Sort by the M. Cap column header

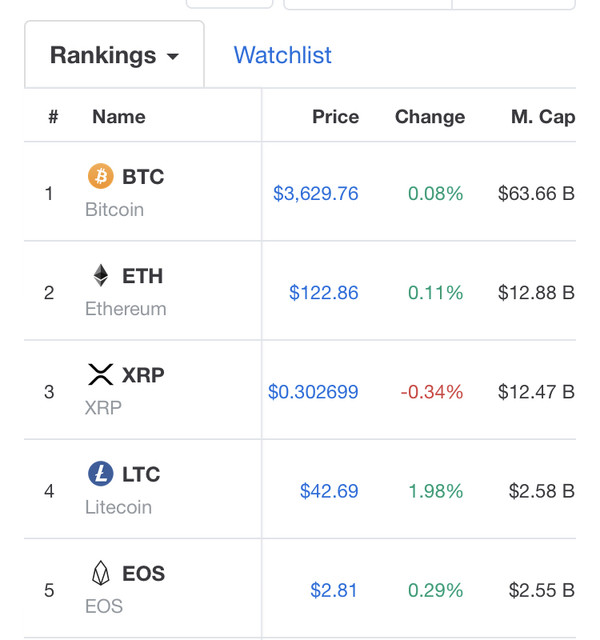coord(543,117)
